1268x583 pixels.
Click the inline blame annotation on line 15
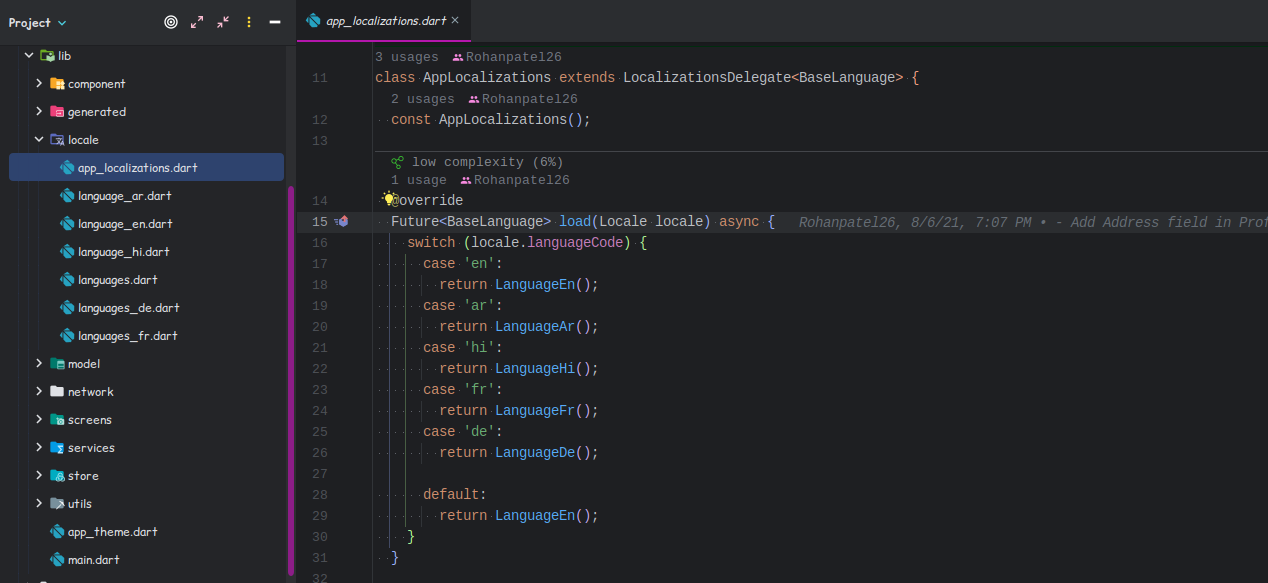pos(1033,222)
